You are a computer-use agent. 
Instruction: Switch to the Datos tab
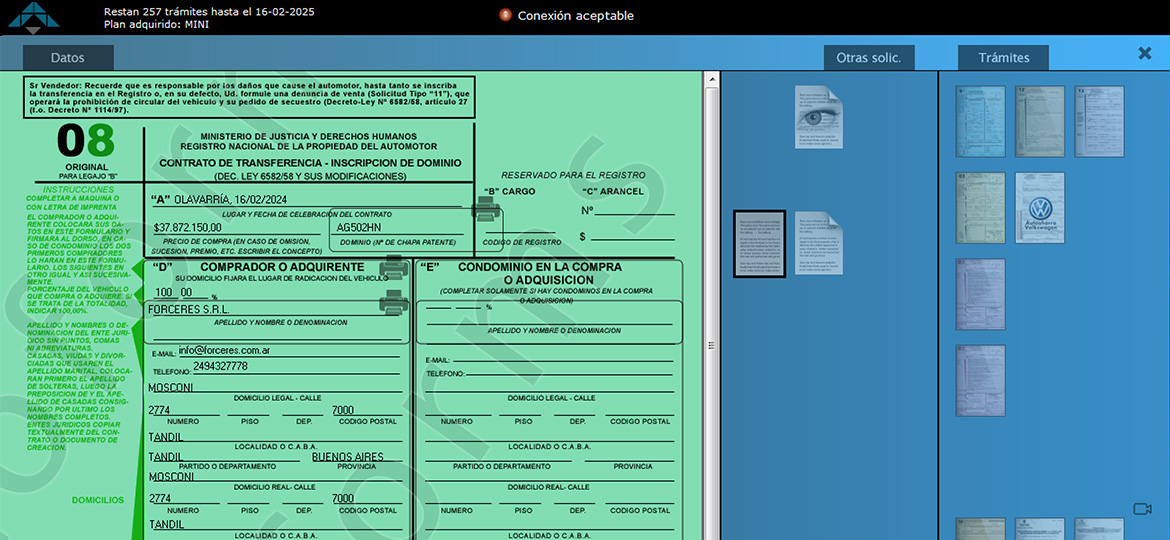click(68, 58)
